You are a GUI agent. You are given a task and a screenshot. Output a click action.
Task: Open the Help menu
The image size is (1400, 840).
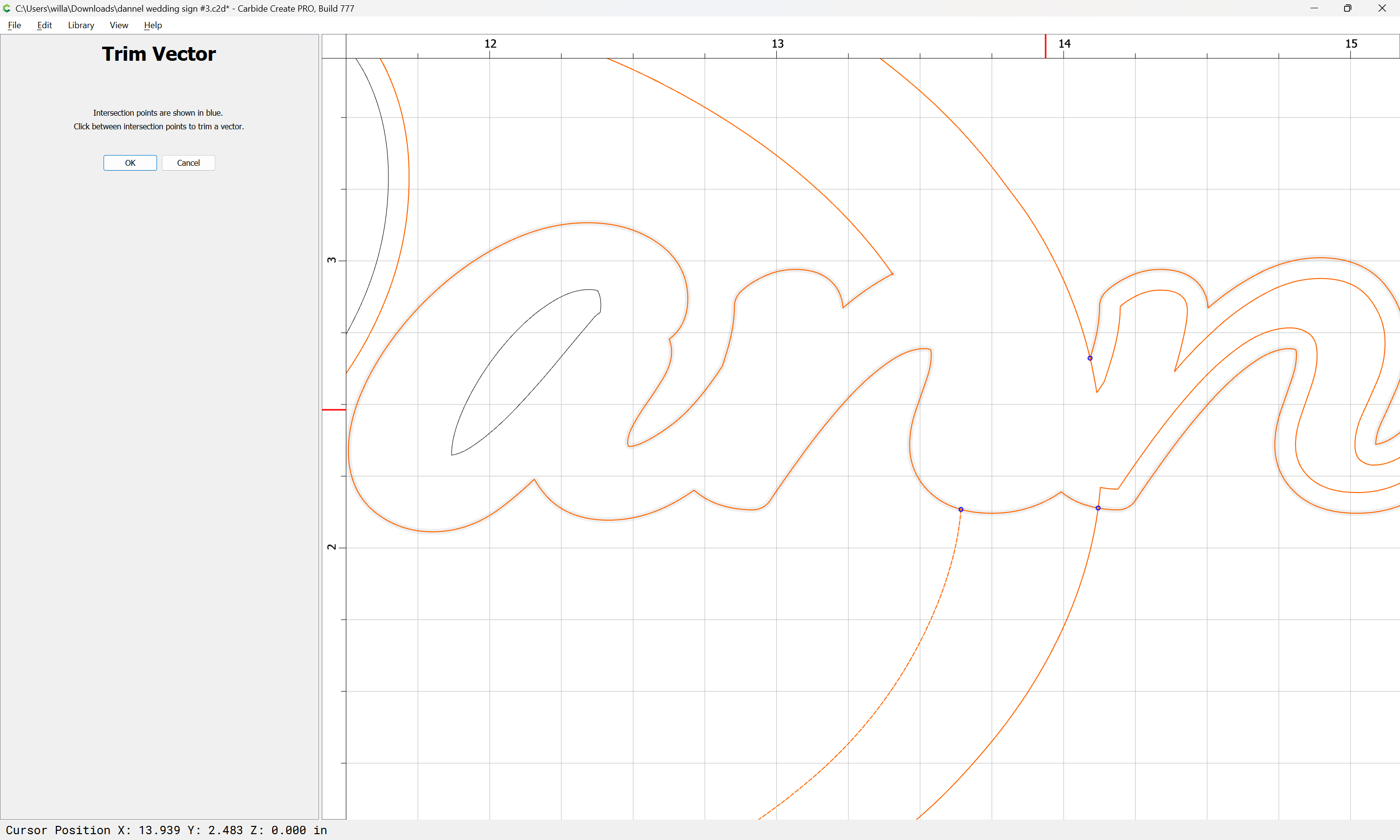pyautogui.click(x=153, y=25)
